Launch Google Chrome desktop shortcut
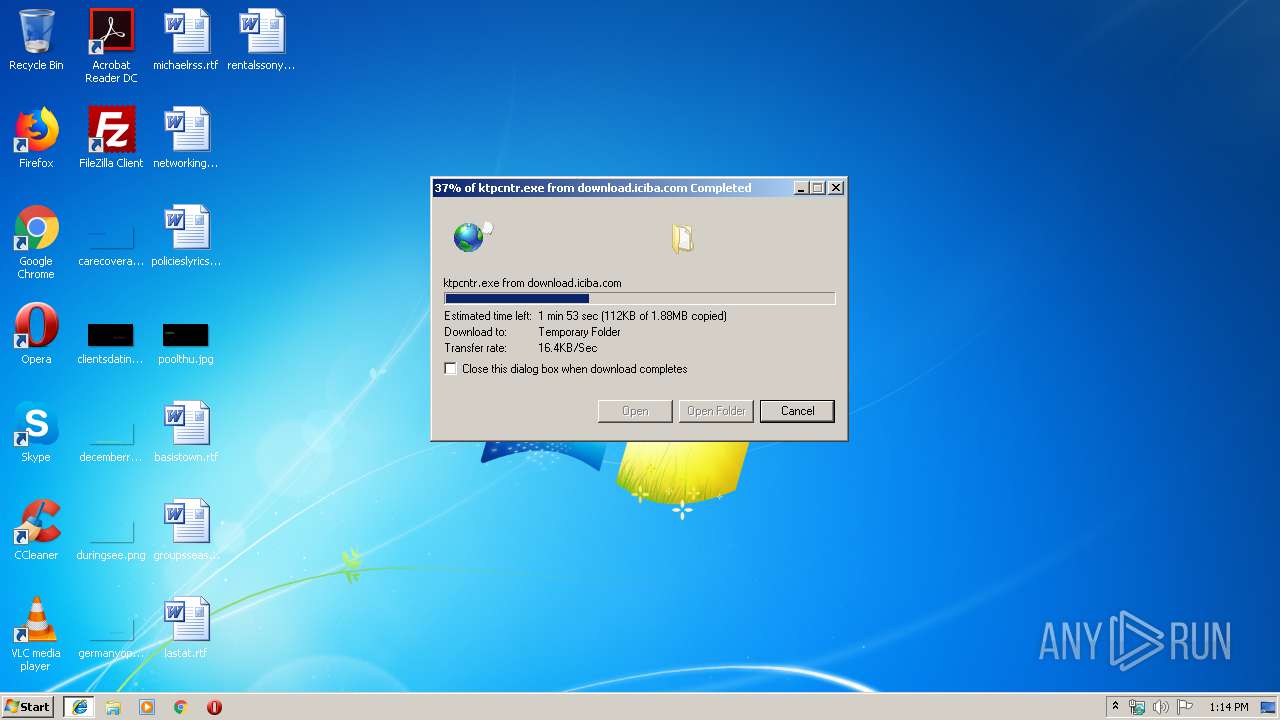Screen dimensions: 1280x720 point(36,242)
